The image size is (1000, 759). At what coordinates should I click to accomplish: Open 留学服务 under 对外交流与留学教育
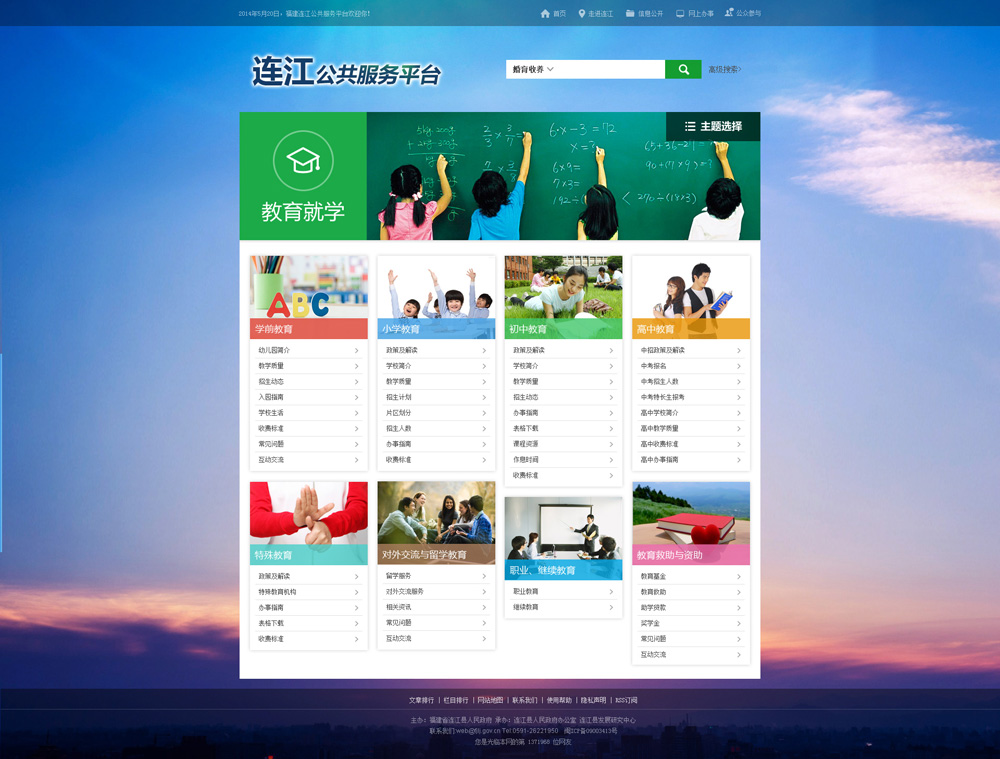tap(399, 576)
